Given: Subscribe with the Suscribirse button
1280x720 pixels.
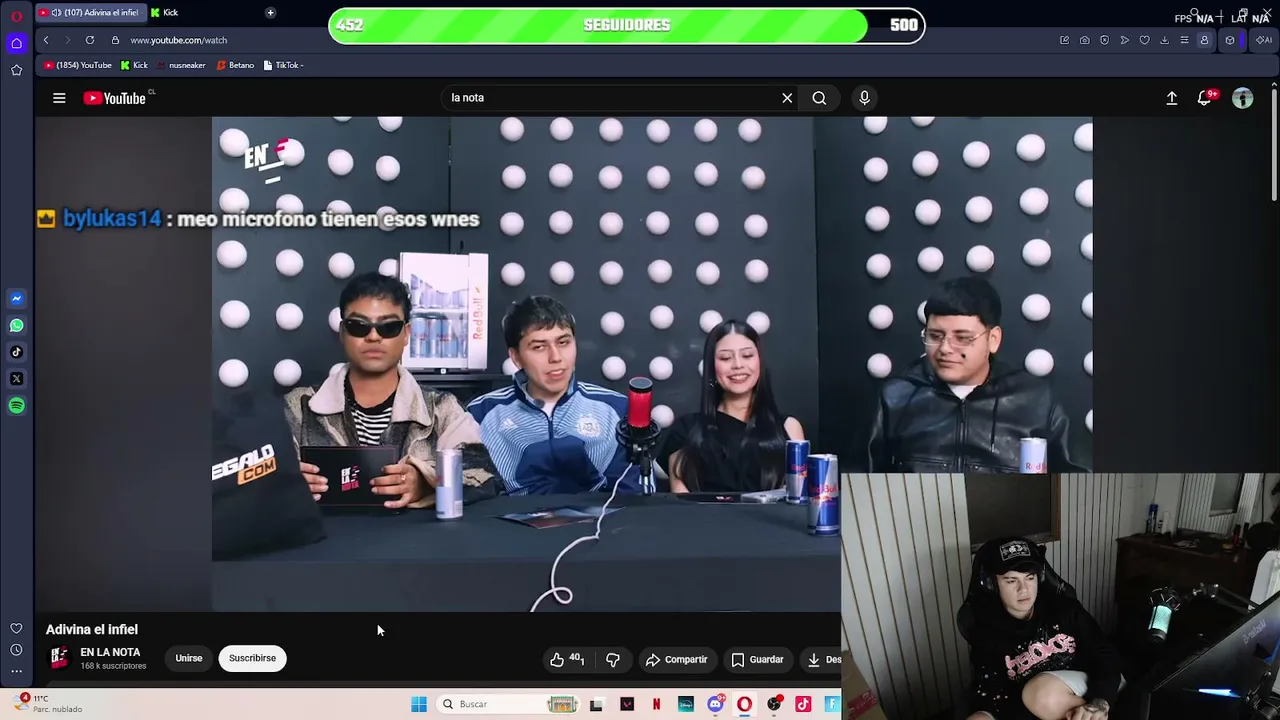Looking at the screenshot, I should [x=252, y=658].
